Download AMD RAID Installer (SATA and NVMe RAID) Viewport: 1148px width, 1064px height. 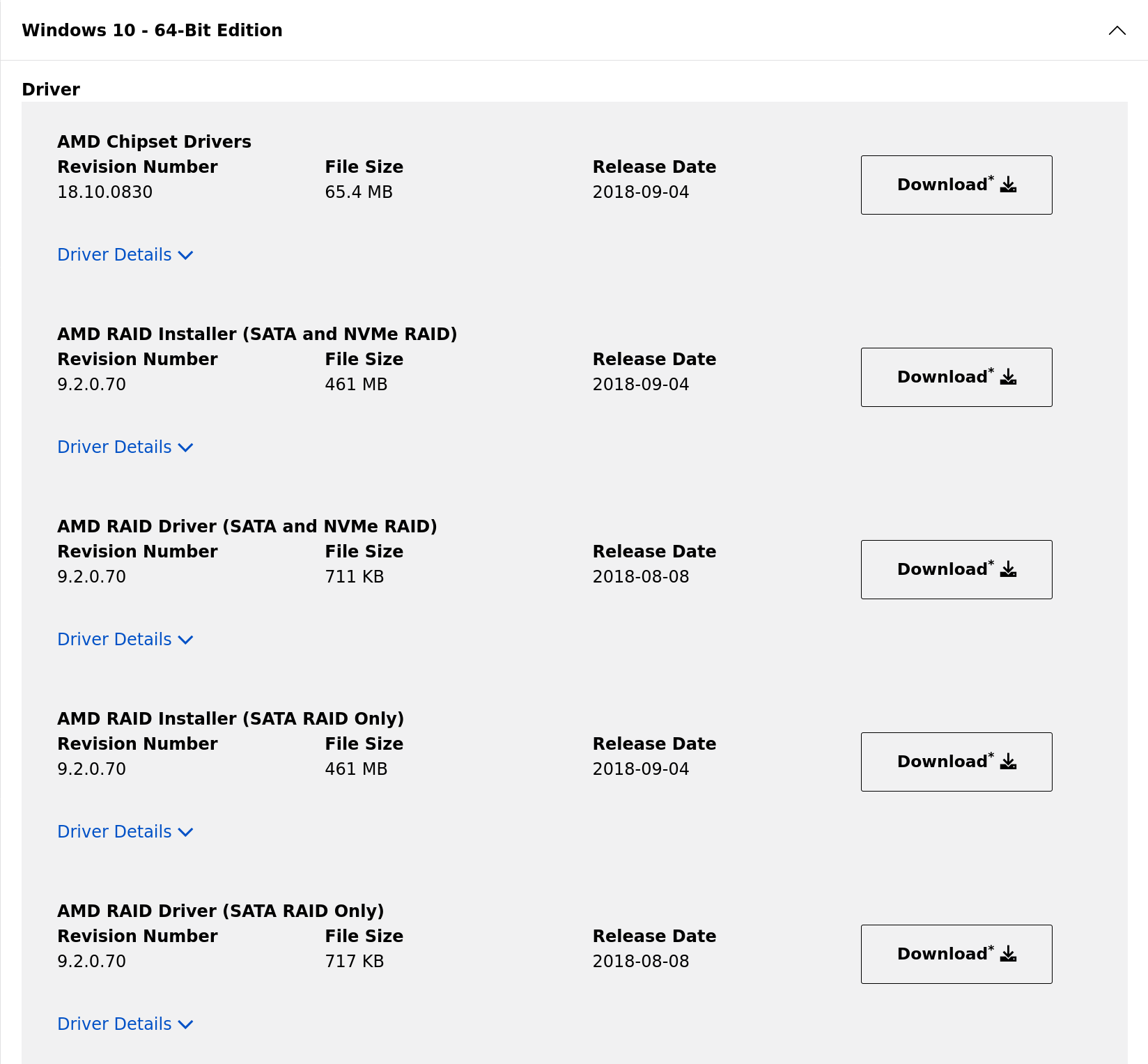point(956,377)
